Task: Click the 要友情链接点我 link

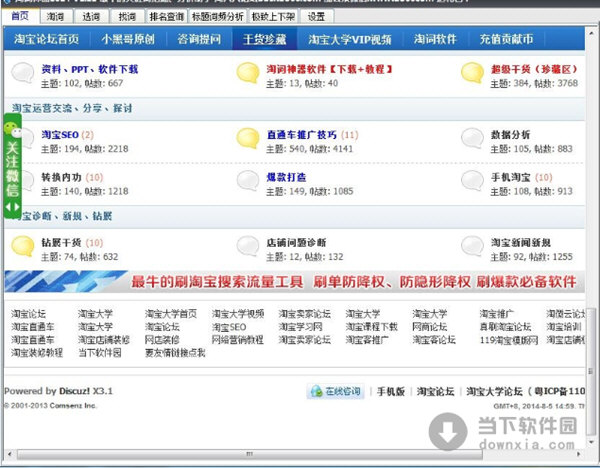Action: pos(175,352)
